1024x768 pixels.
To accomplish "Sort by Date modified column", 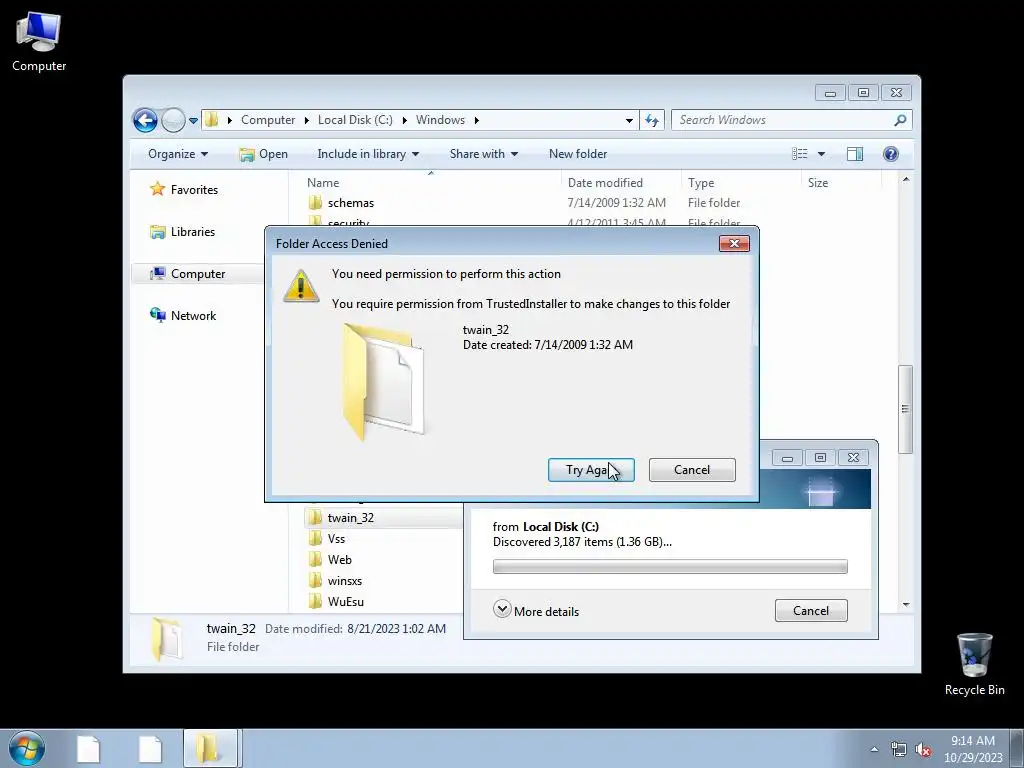I will click(605, 183).
